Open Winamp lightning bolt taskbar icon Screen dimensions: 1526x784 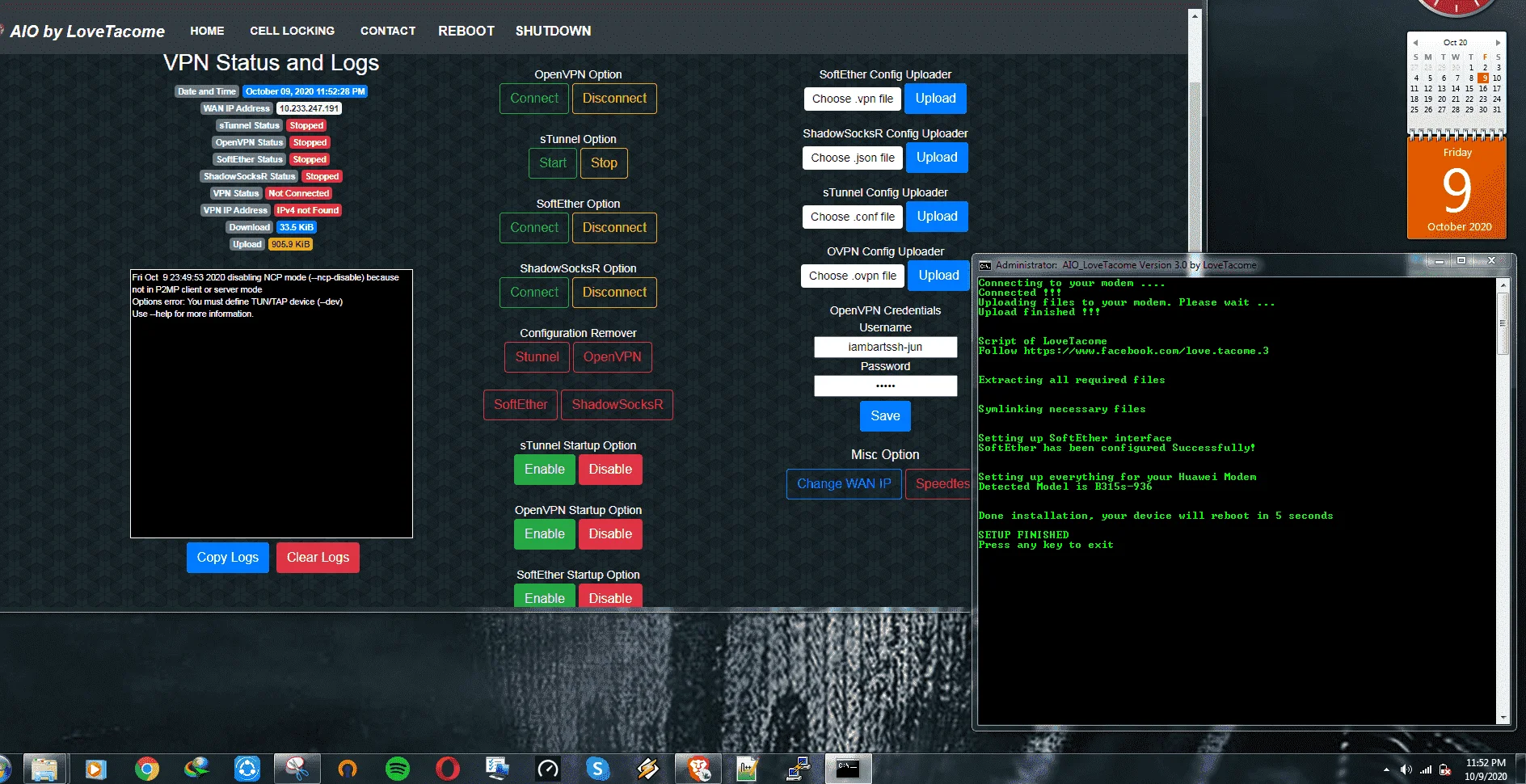coord(648,769)
